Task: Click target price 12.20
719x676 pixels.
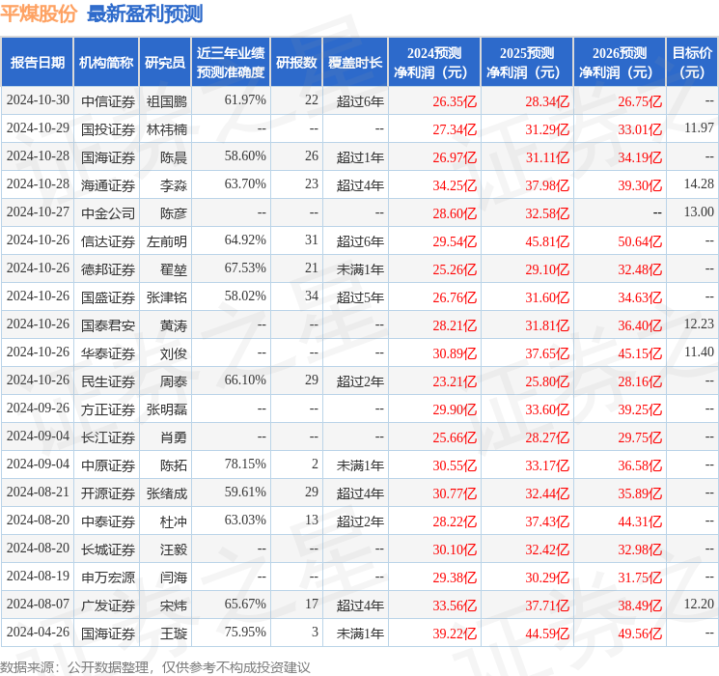Action: tap(699, 604)
